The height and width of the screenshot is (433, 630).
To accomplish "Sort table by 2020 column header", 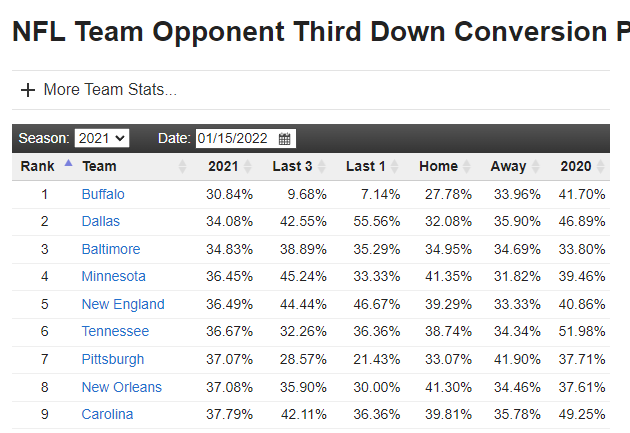I will [x=576, y=167].
